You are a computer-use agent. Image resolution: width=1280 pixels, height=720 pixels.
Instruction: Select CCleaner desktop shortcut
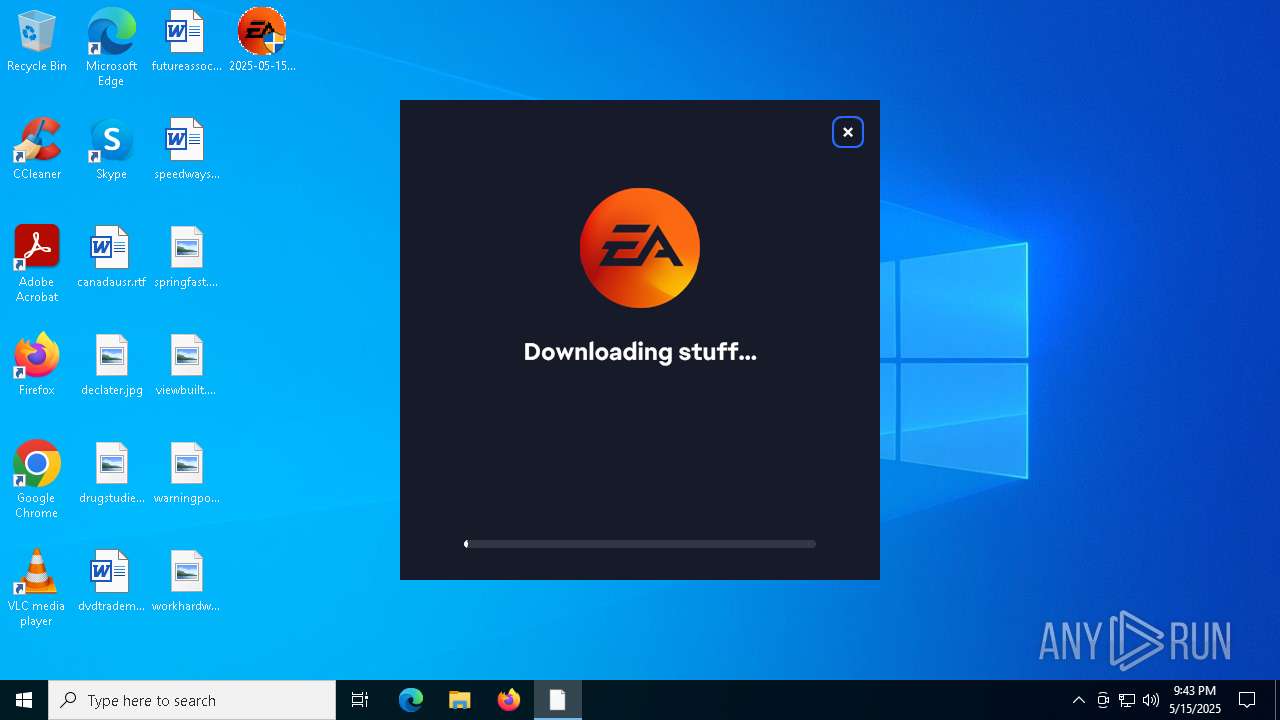click(x=37, y=149)
